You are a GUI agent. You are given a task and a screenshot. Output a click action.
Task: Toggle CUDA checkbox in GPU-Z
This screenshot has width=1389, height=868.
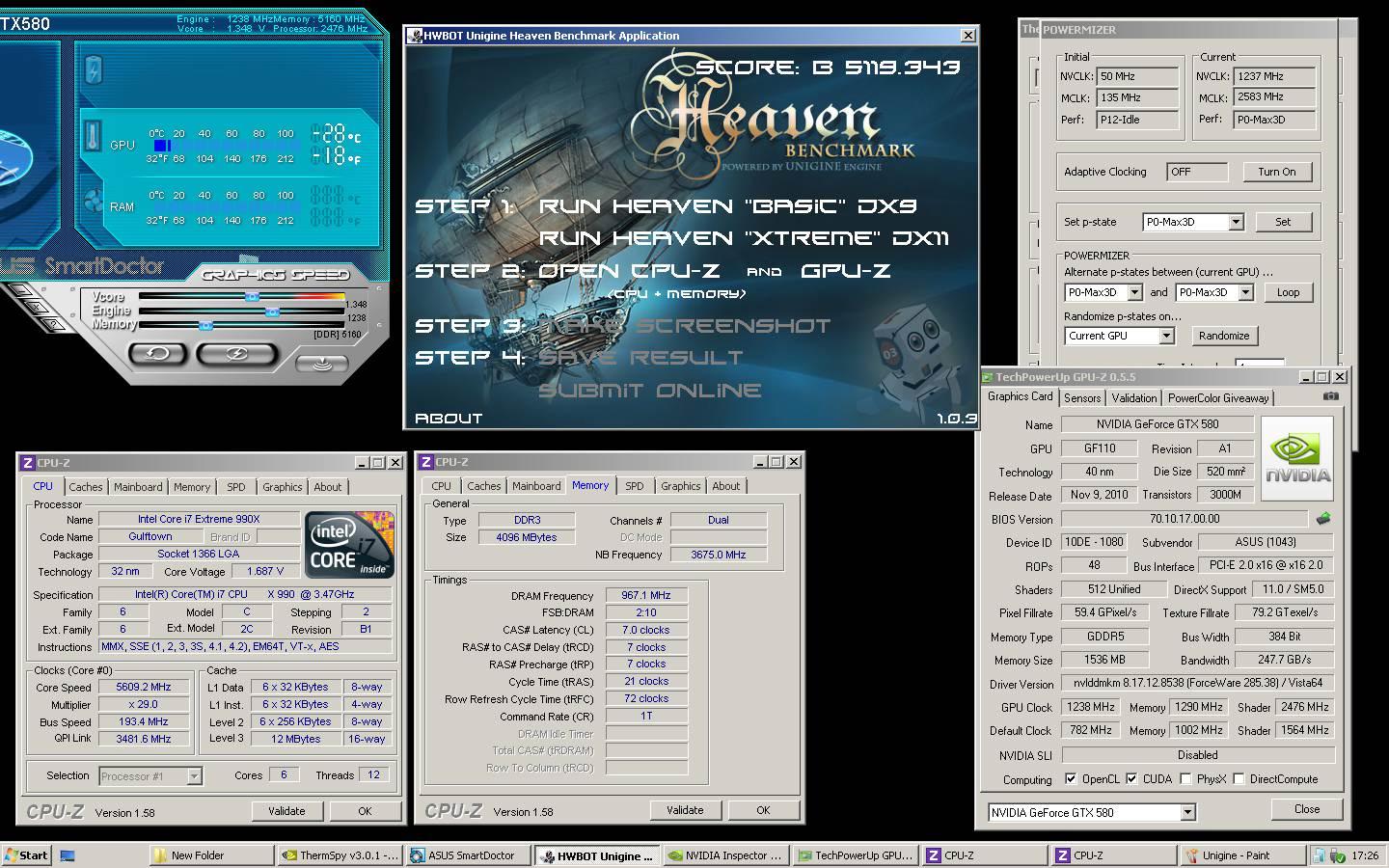pos(1131,778)
